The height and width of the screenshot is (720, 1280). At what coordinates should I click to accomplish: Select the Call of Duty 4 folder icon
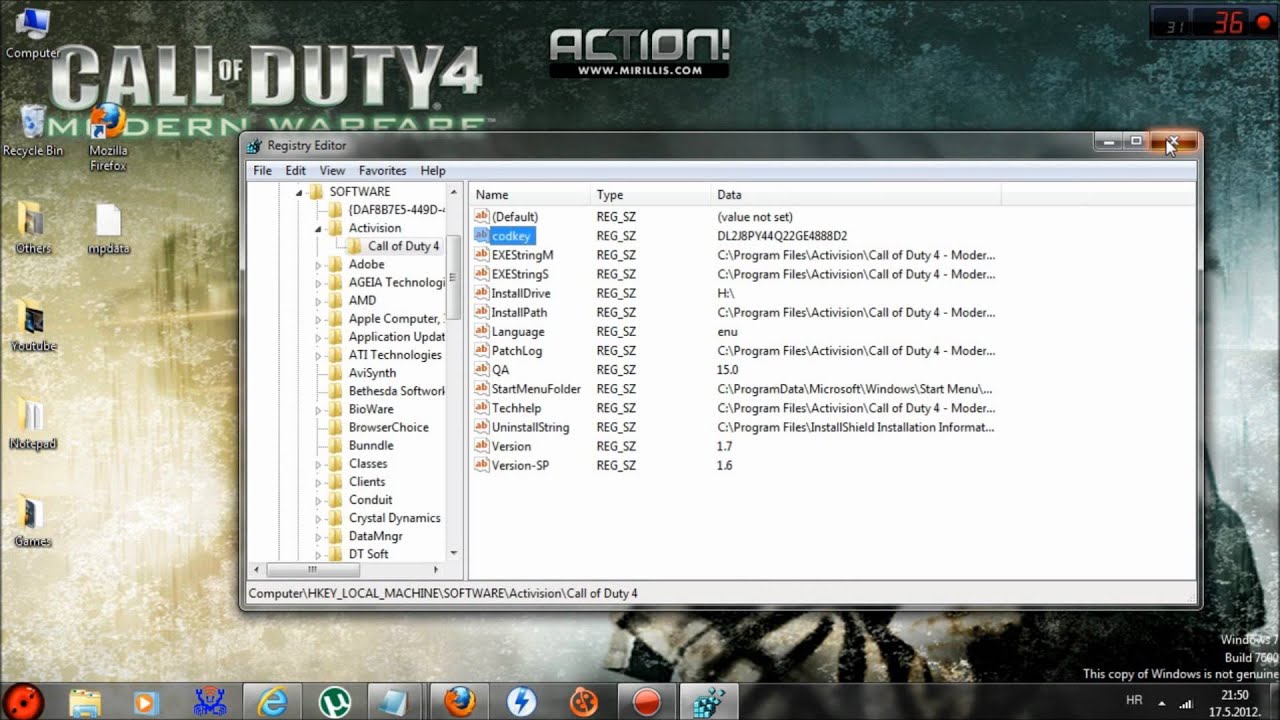coord(355,246)
